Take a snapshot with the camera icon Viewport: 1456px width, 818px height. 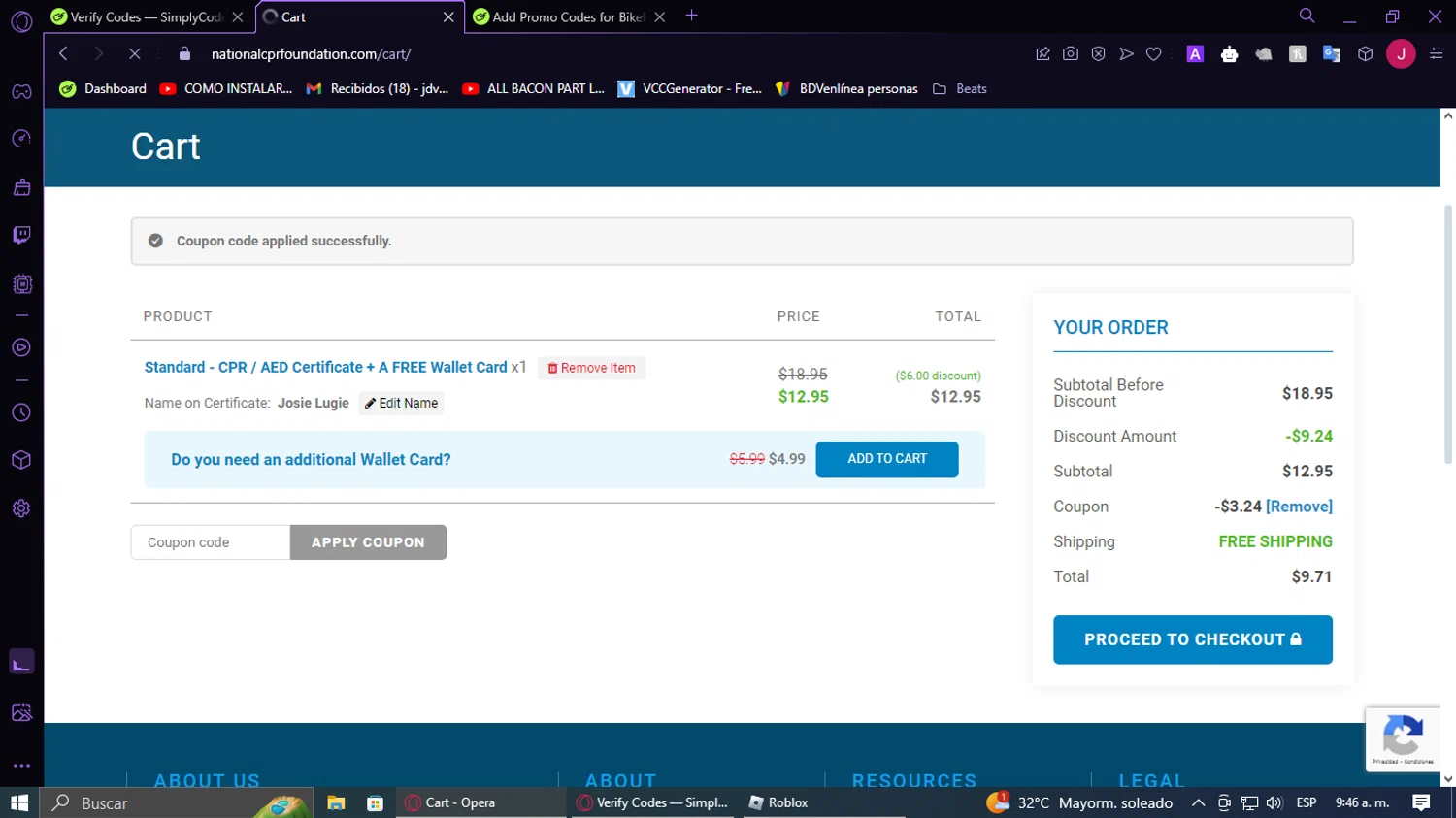click(x=1071, y=54)
